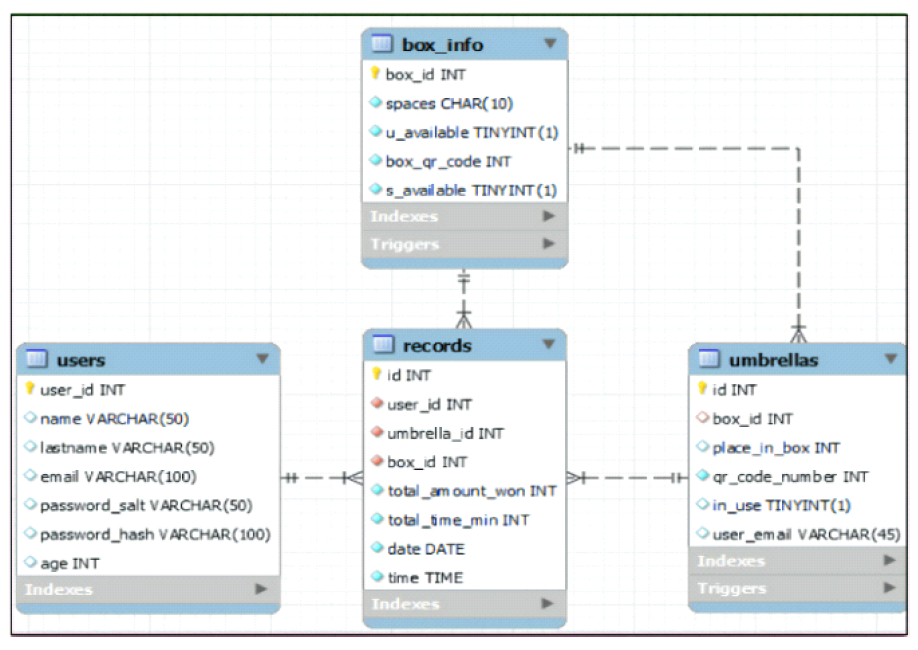Viewport: 918px width, 650px height.
Task: Click the diamond icon beside qr_code_number
Action: [x=702, y=477]
